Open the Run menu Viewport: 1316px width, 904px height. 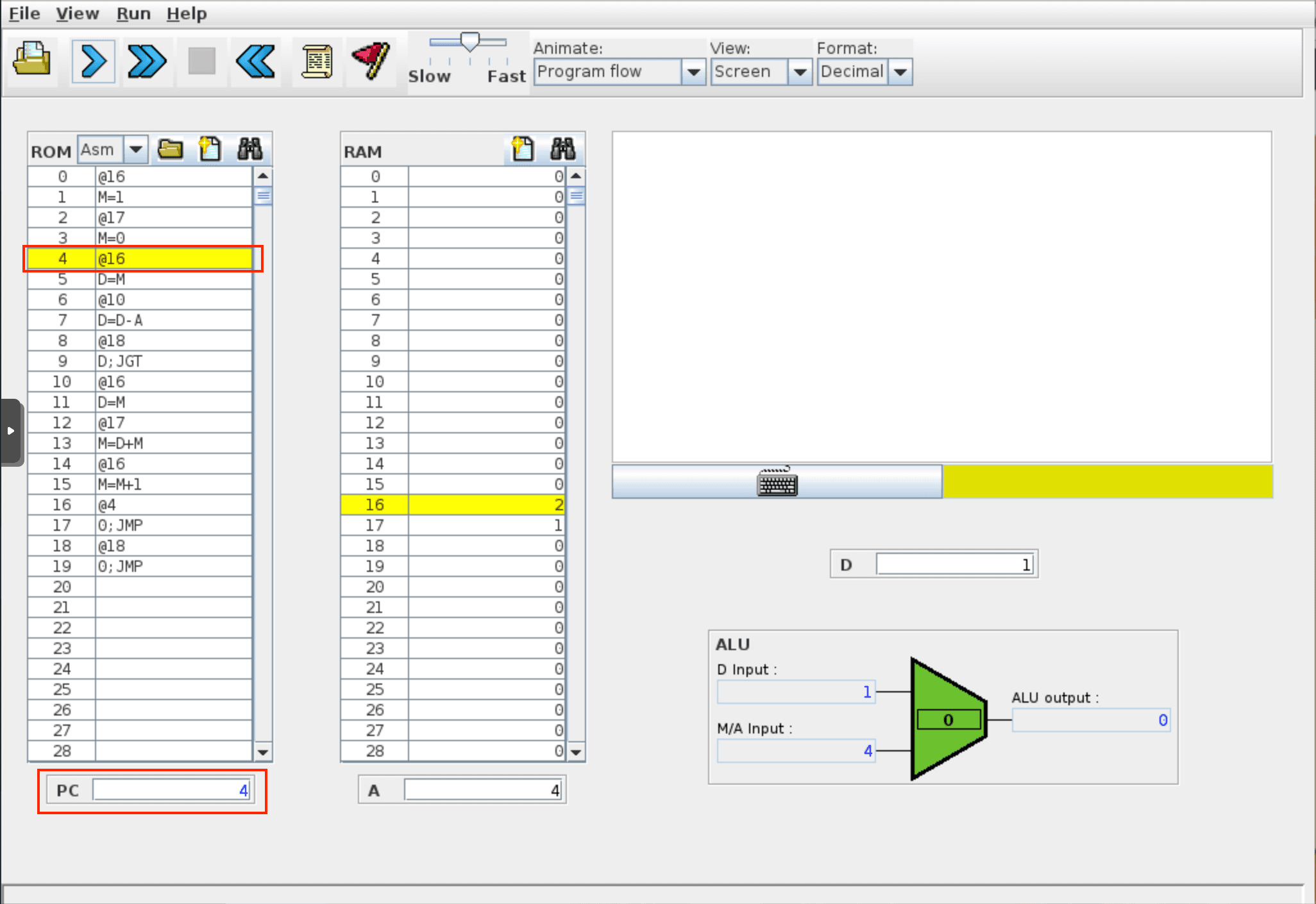click(x=133, y=13)
